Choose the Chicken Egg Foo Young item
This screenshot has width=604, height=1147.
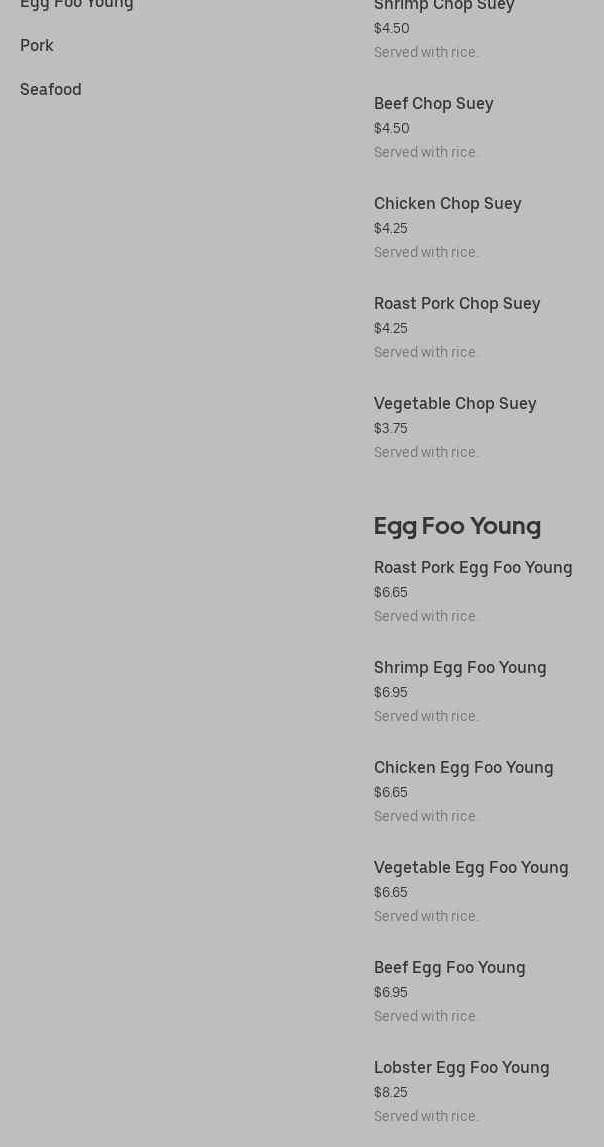pyautogui.click(x=464, y=768)
